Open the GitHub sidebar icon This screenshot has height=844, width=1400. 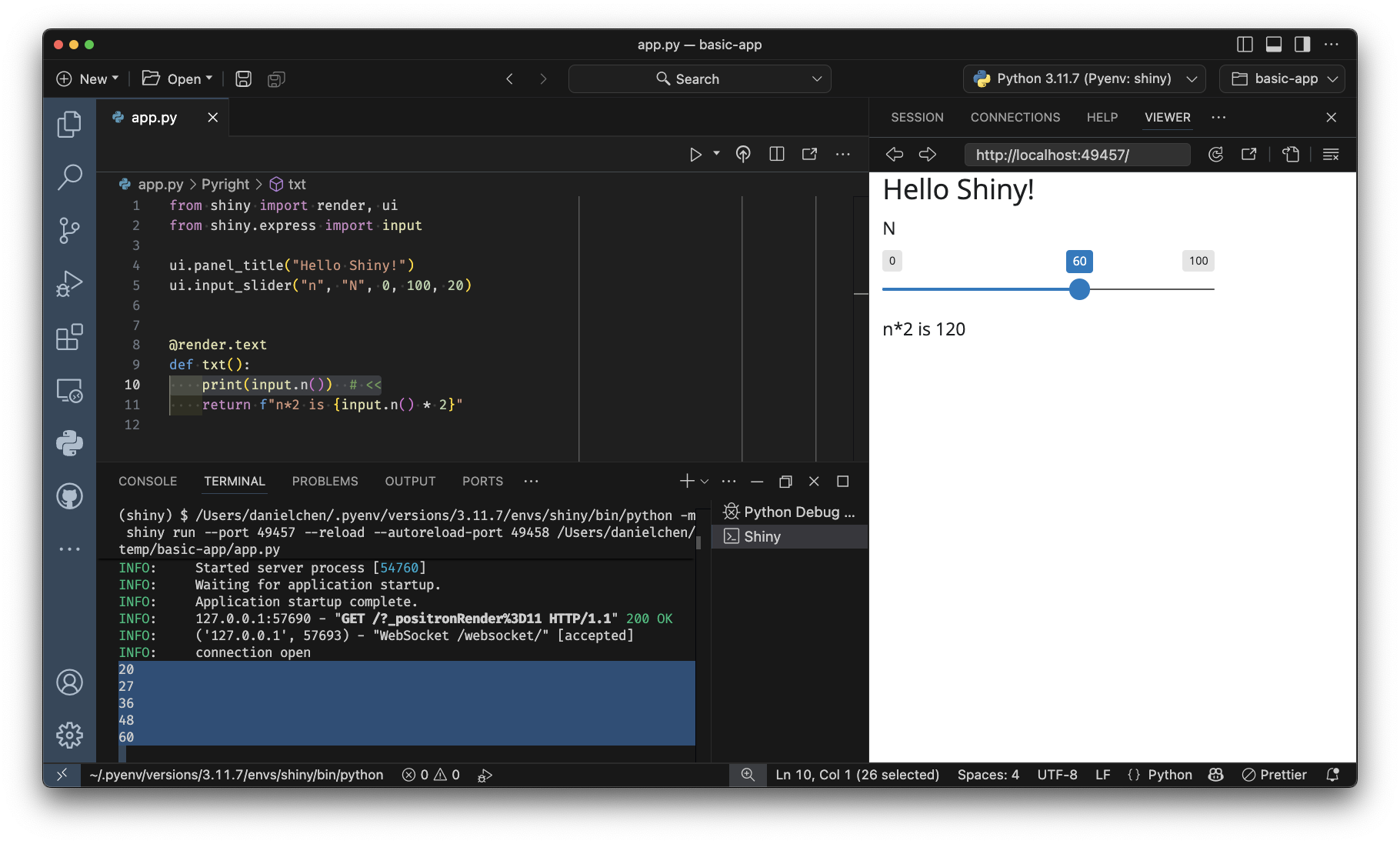click(69, 496)
